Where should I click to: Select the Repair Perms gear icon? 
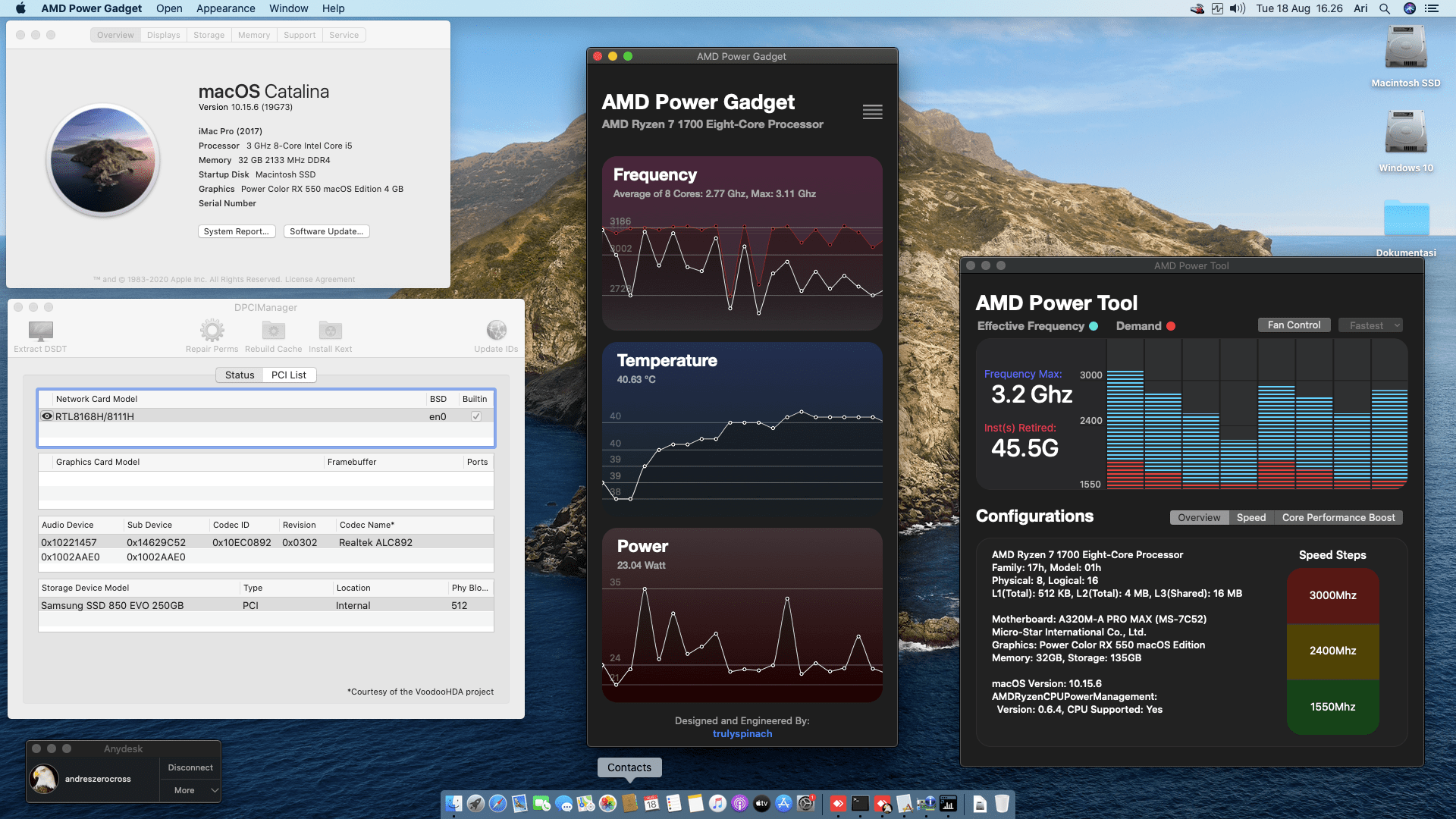tap(212, 331)
